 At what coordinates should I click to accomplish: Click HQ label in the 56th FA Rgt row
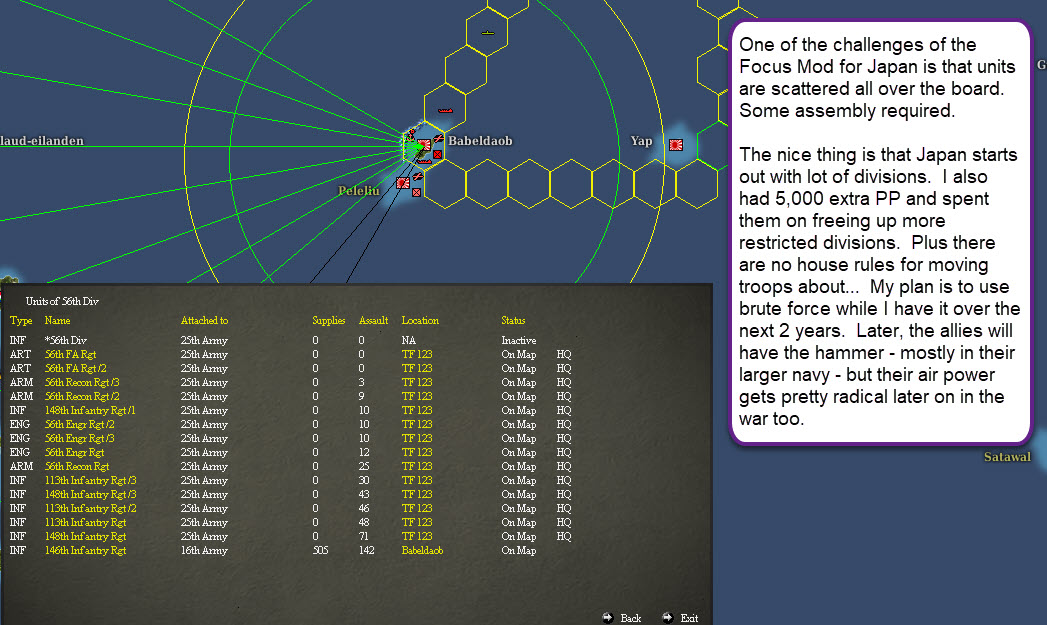pyautogui.click(x=564, y=355)
